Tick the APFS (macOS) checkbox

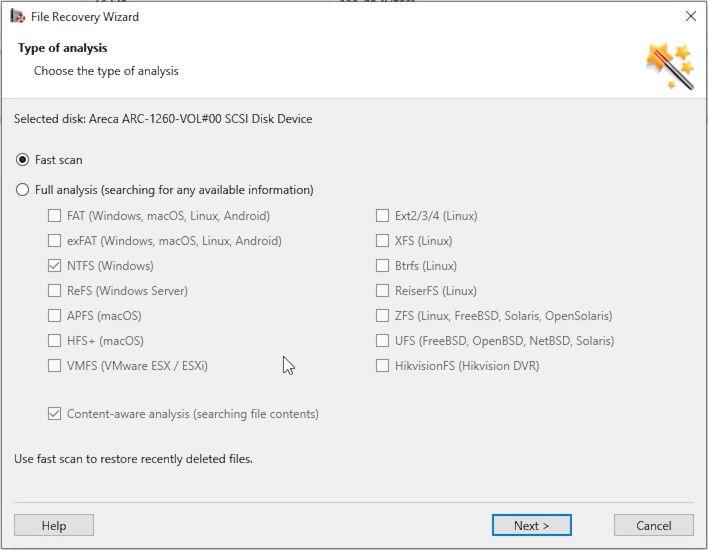(55, 316)
